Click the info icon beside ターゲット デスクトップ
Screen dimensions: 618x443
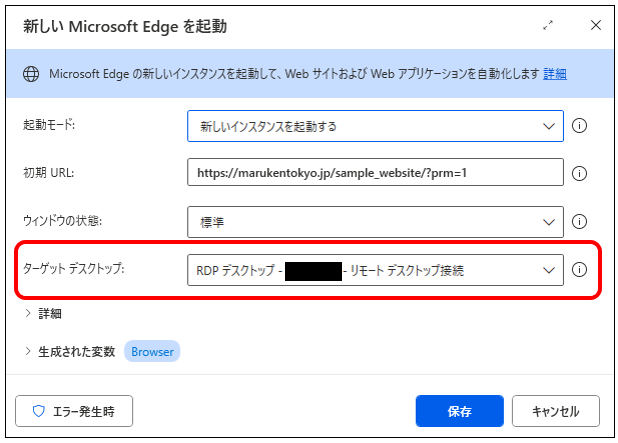[579, 270]
